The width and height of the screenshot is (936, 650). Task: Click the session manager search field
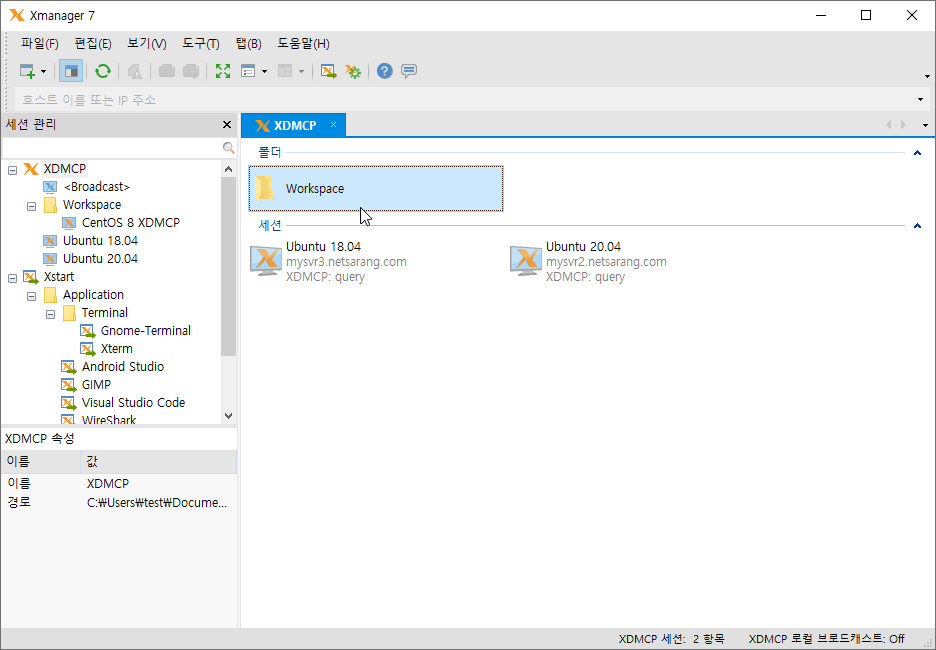(x=112, y=147)
